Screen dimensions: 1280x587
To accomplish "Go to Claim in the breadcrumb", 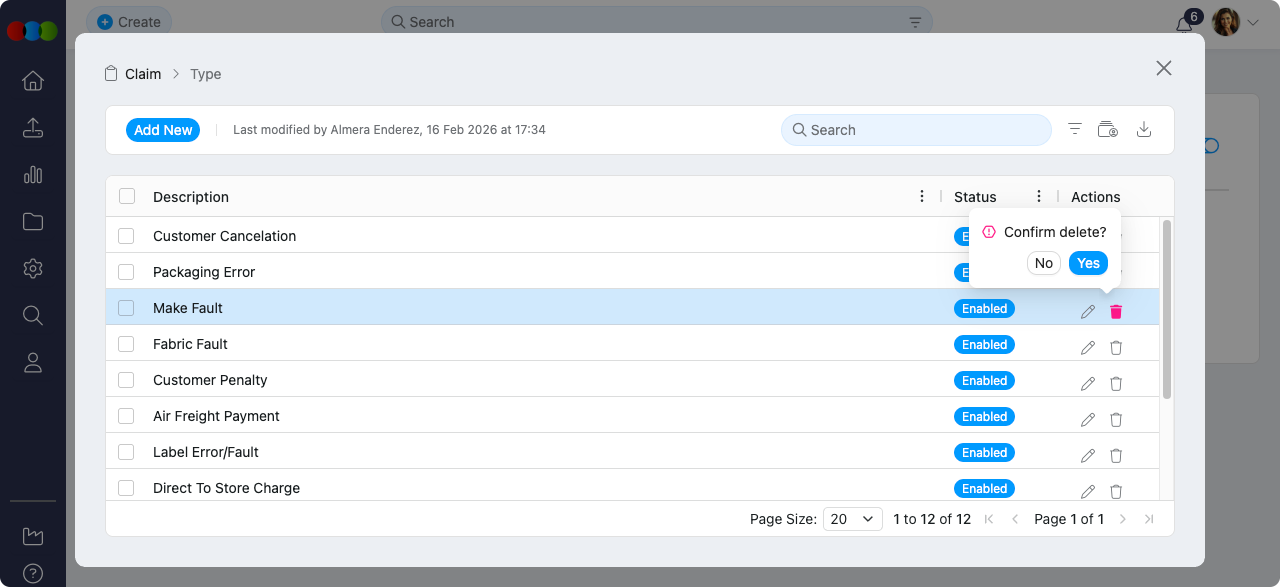I will [143, 74].
